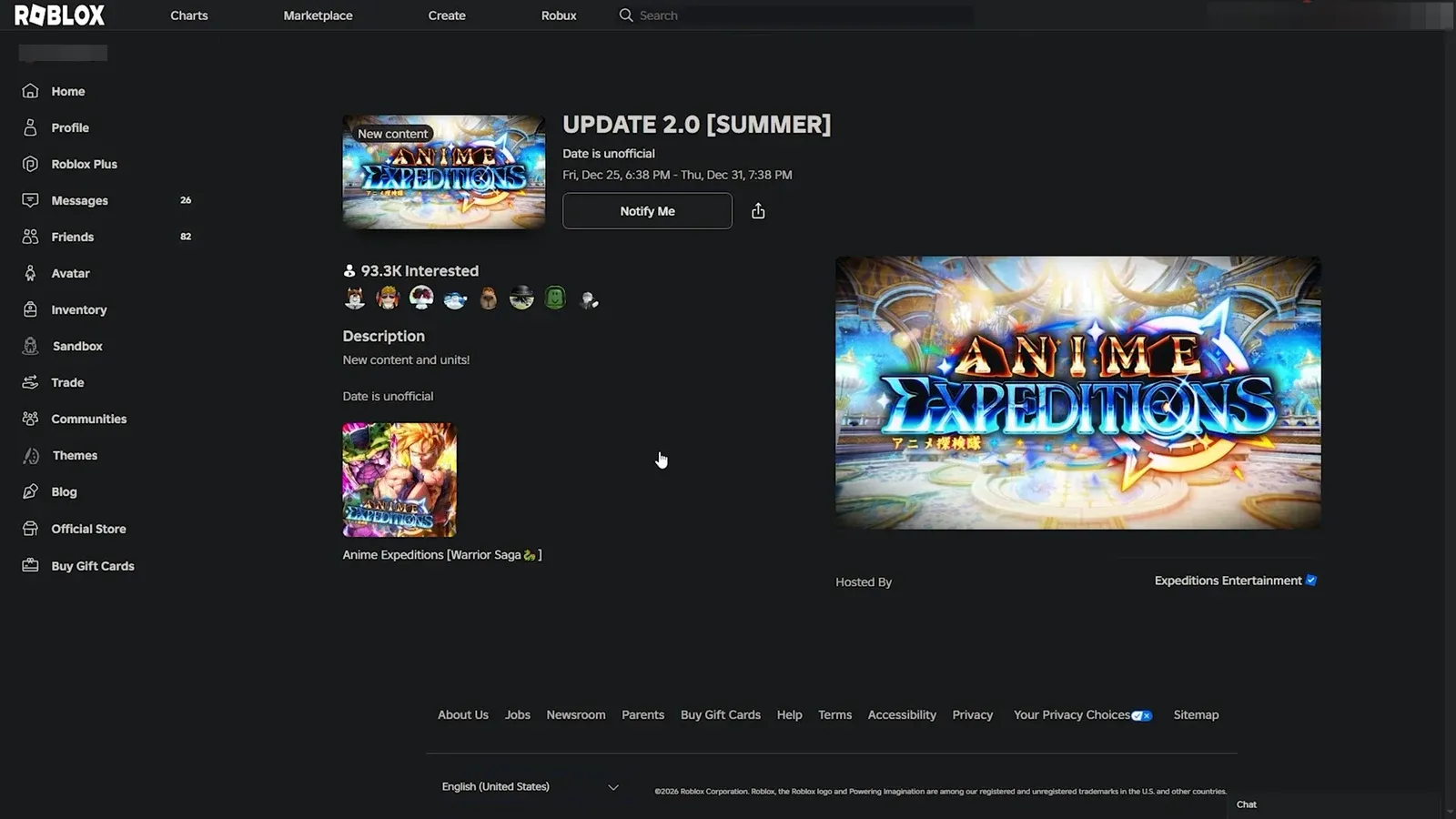The height and width of the screenshot is (819, 1456).
Task: Open the Help footer link
Action: click(x=790, y=715)
